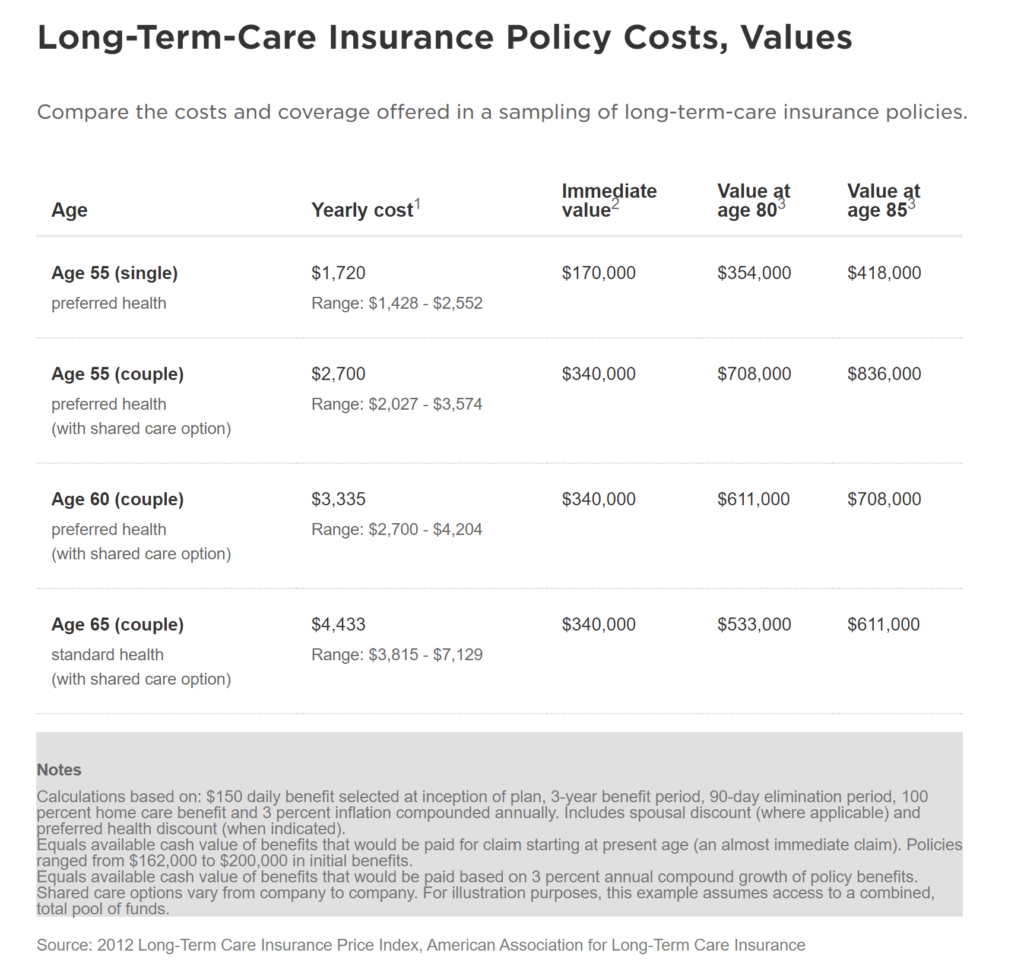
Task: Click the $170,000 immediate value cell
Action: pyautogui.click(x=599, y=273)
